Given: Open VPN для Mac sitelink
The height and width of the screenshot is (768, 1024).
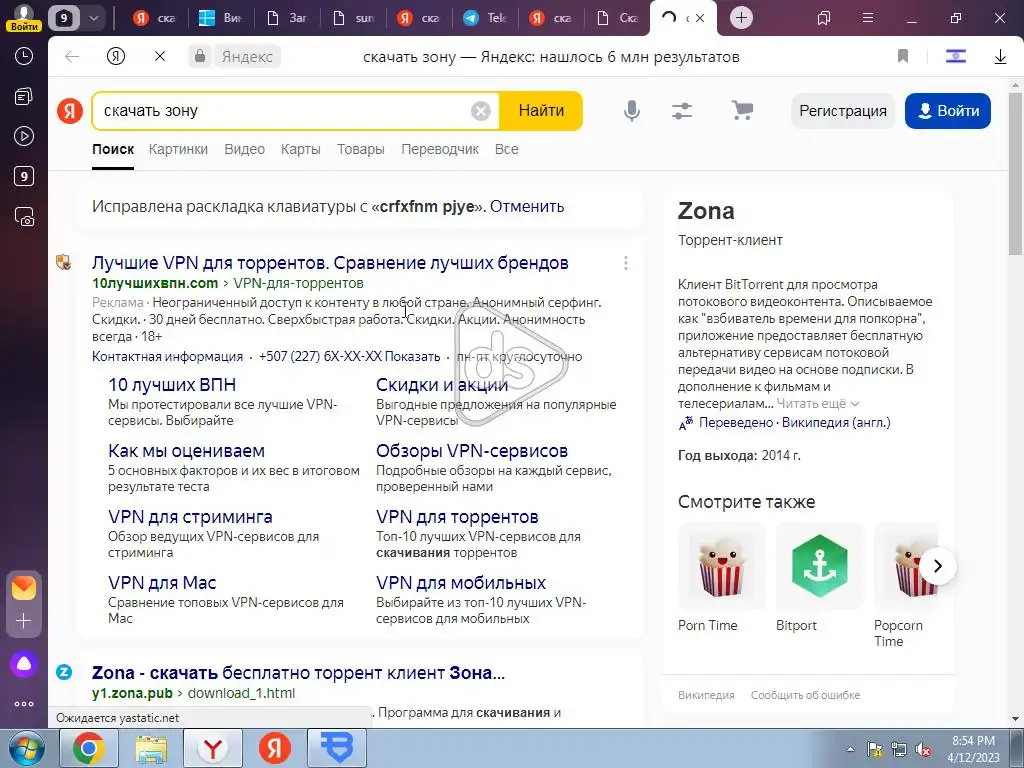Looking at the screenshot, I should pyautogui.click(x=162, y=583).
